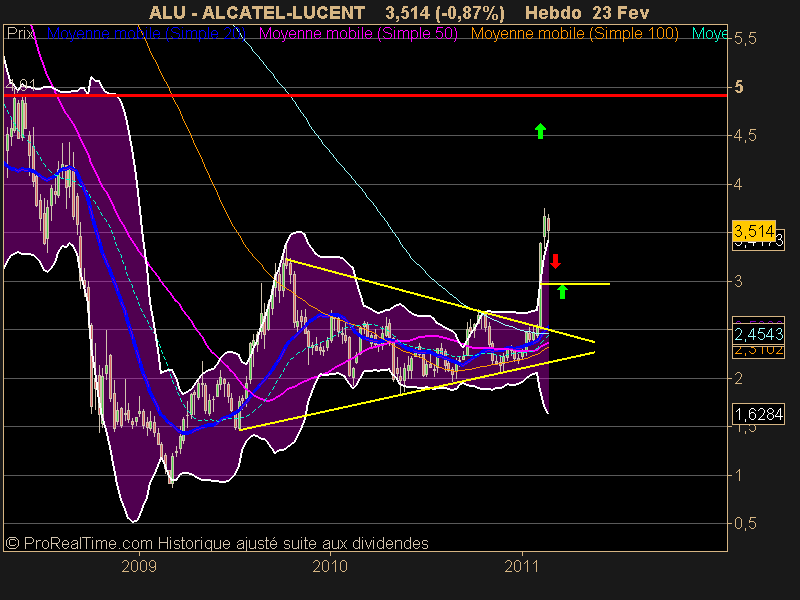The width and height of the screenshot is (800, 600).
Task: Click the "4,5" price axis label
Action: (745, 136)
